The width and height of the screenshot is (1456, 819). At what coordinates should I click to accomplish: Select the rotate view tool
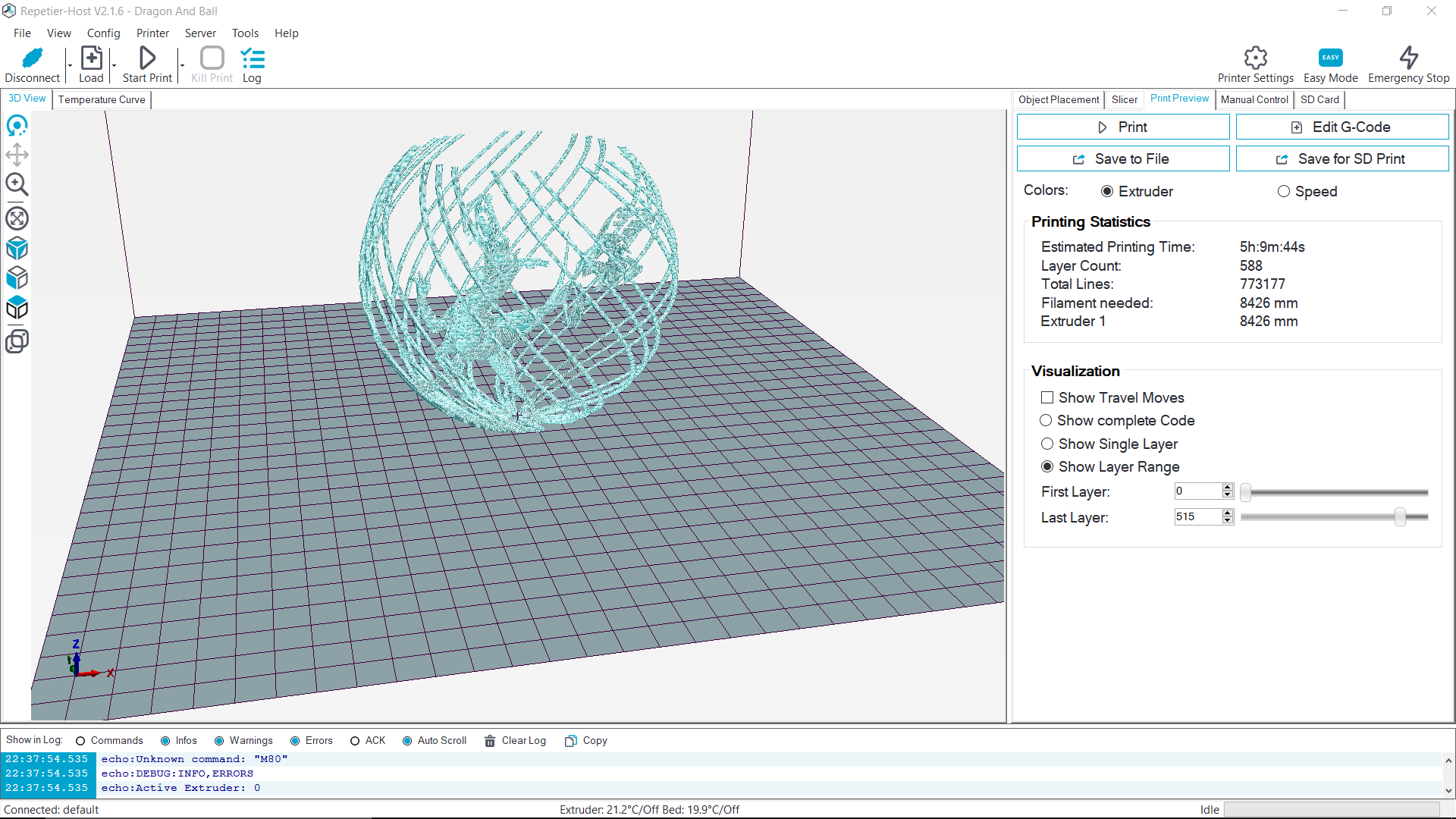(17, 126)
